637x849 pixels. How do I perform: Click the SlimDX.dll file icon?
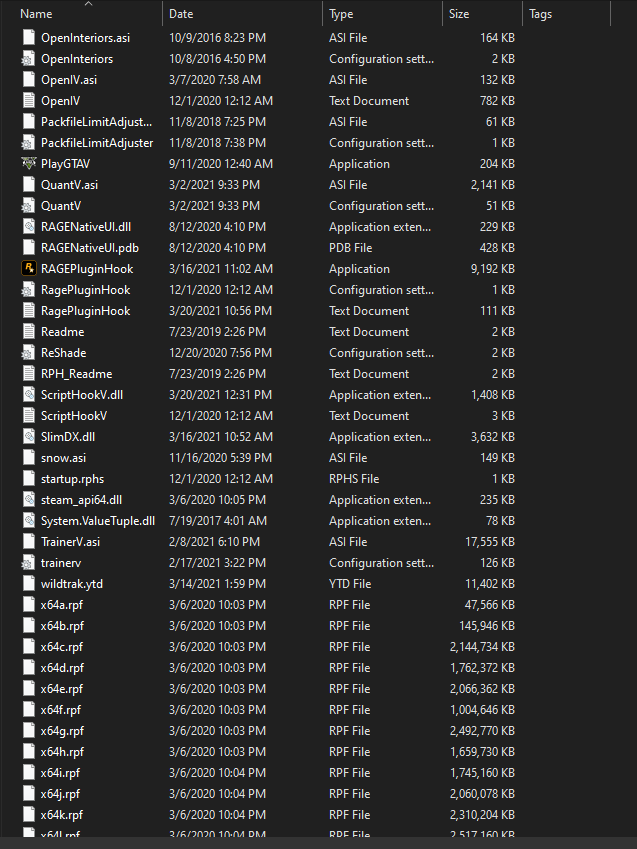pos(29,437)
